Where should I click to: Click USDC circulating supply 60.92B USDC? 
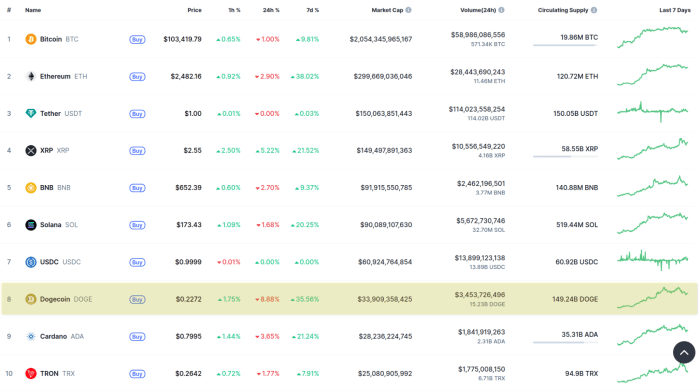click(576, 262)
